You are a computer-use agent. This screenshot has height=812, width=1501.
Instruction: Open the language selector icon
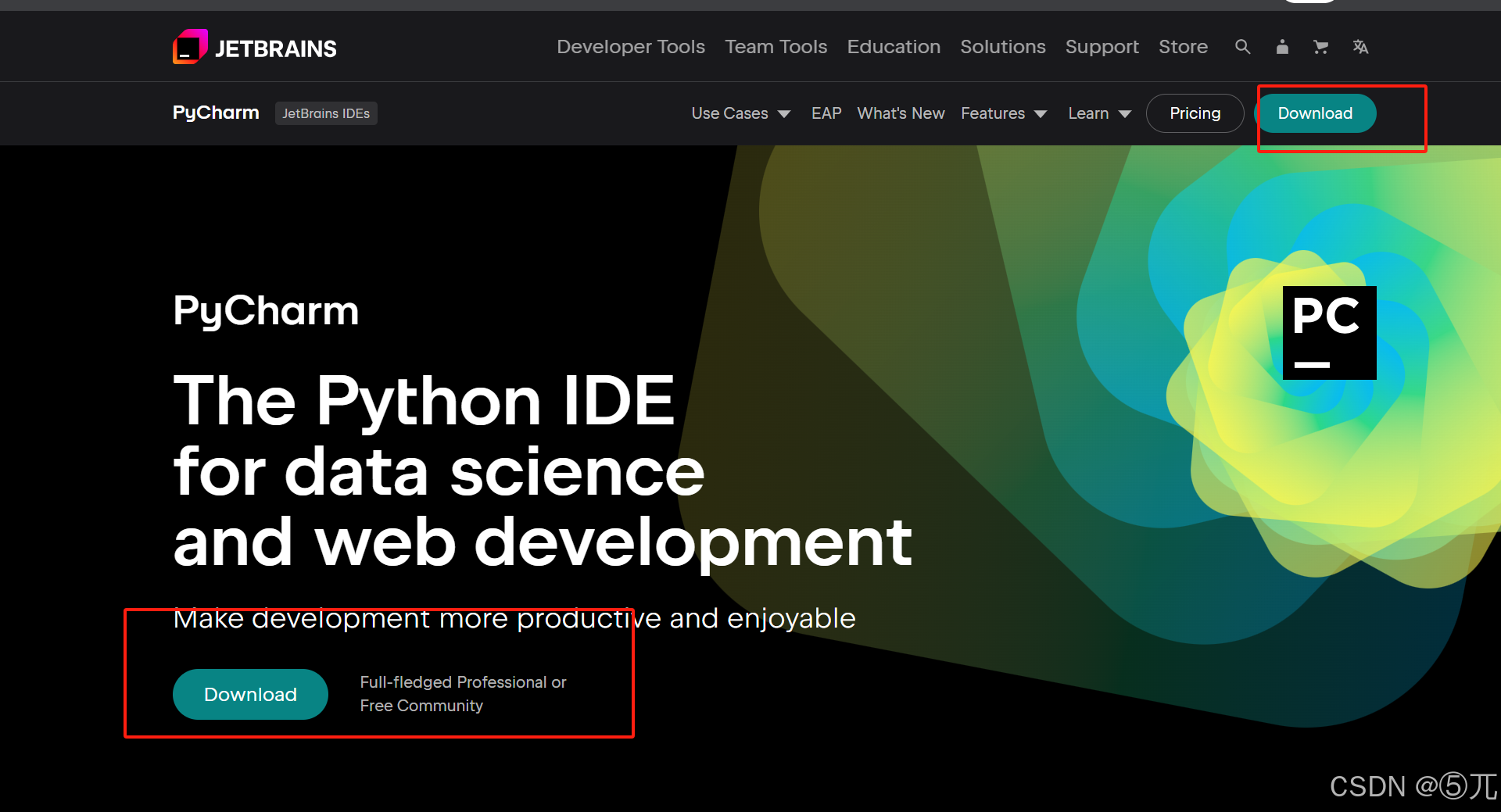pos(1360,47)
